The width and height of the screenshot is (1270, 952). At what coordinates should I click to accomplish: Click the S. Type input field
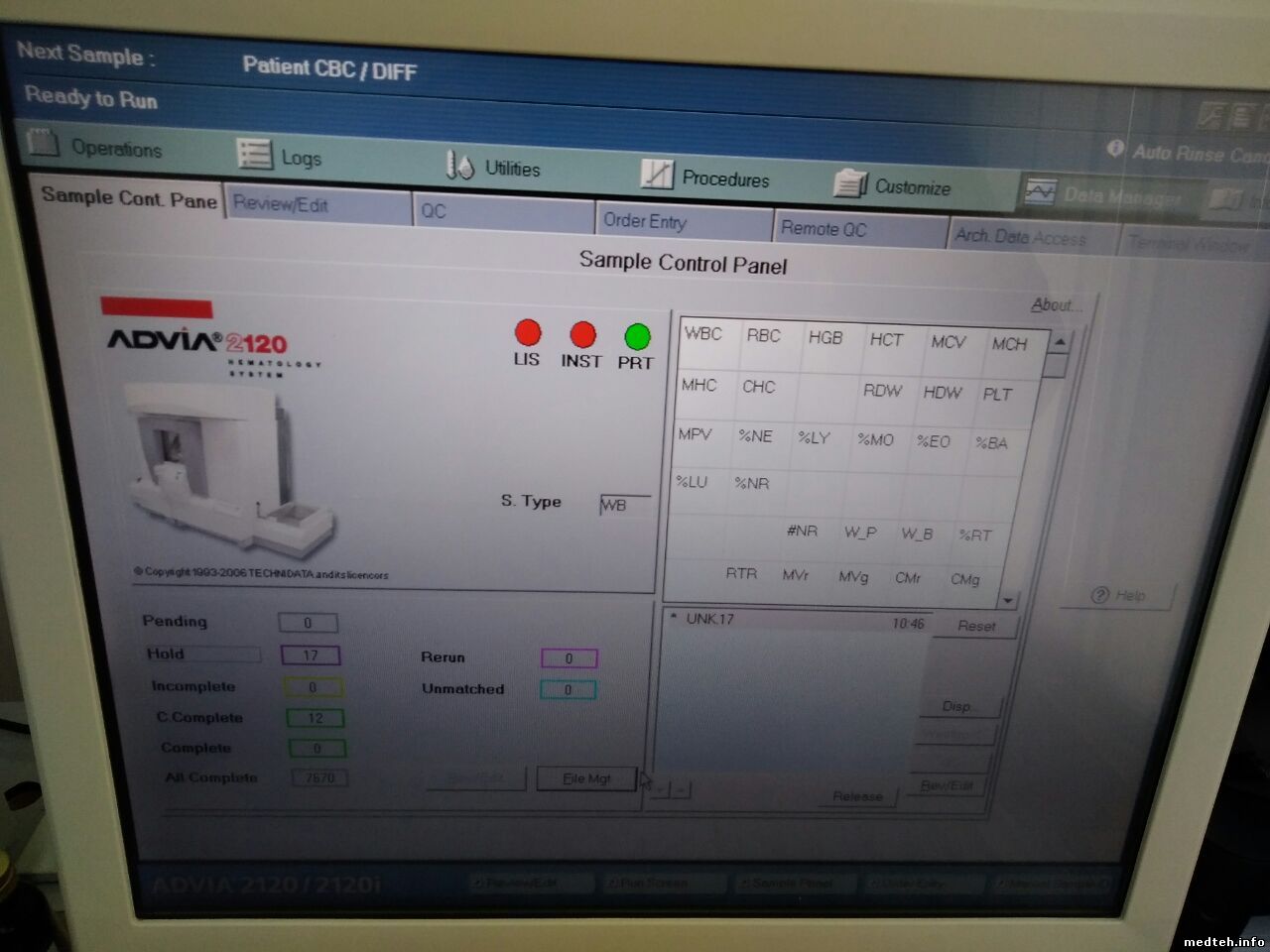pos(625,506)
